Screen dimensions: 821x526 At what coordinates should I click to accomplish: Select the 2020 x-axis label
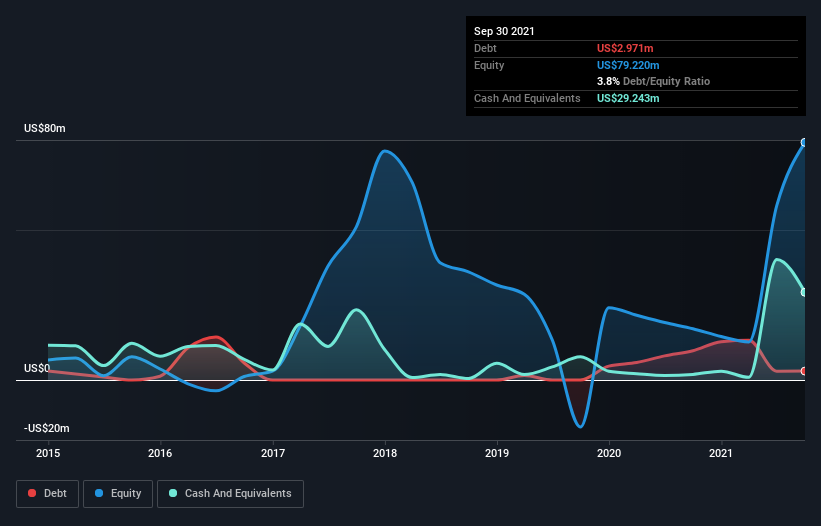point(609,453)
